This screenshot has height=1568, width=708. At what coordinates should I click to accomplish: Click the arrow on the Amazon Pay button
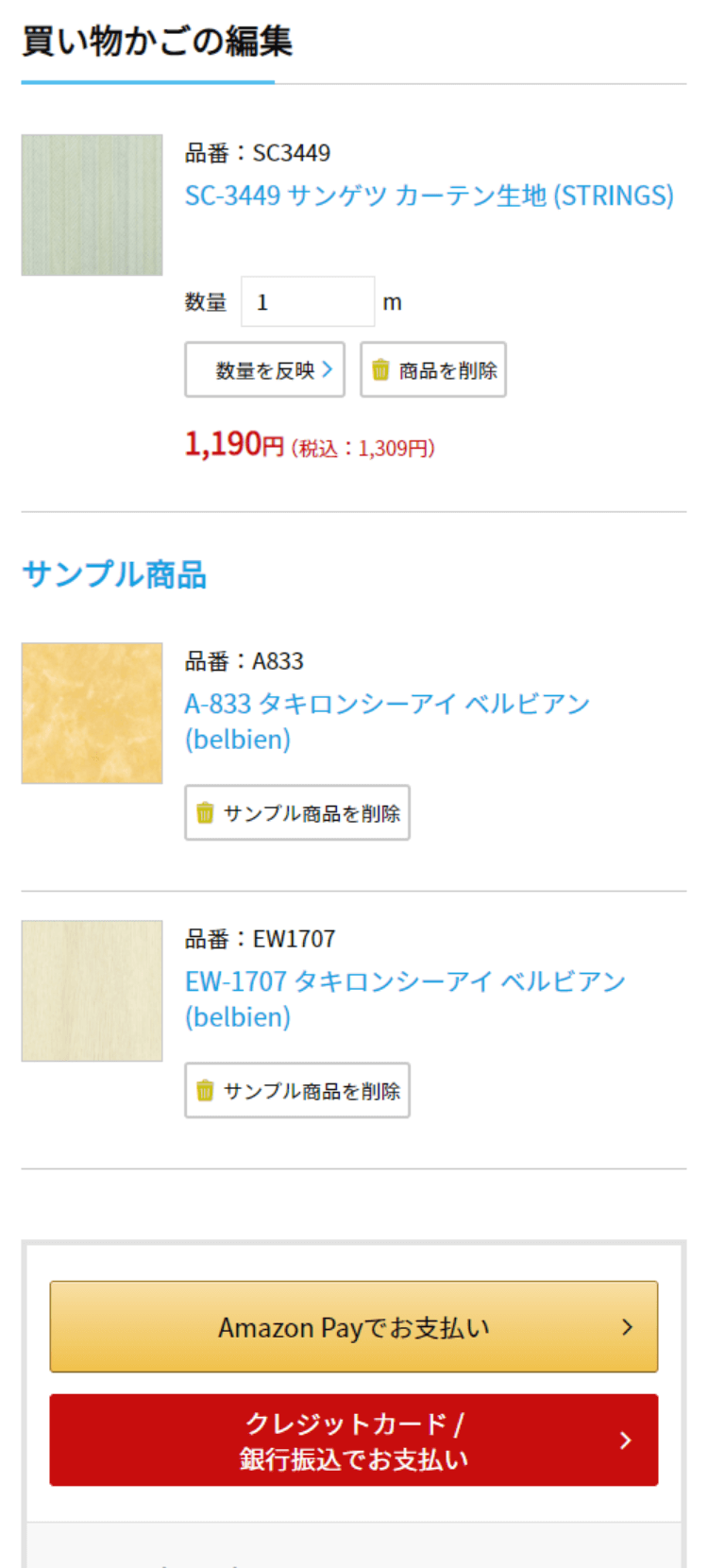tap(627, 1326)
